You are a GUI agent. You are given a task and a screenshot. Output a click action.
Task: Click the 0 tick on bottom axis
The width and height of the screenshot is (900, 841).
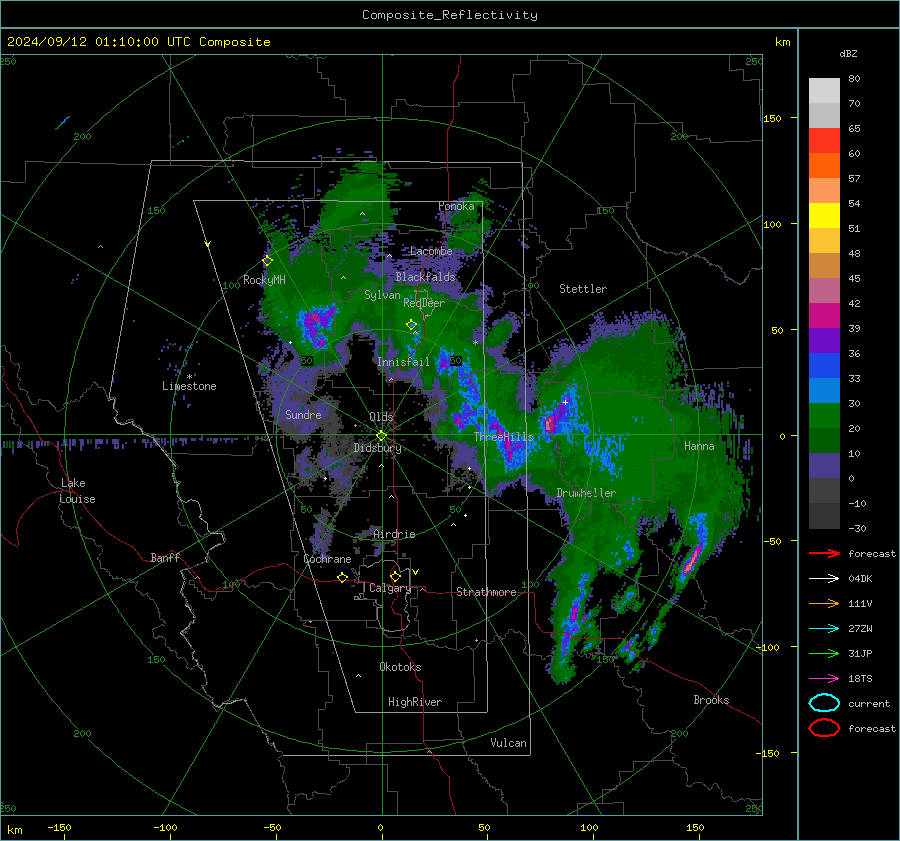(381, 827)
